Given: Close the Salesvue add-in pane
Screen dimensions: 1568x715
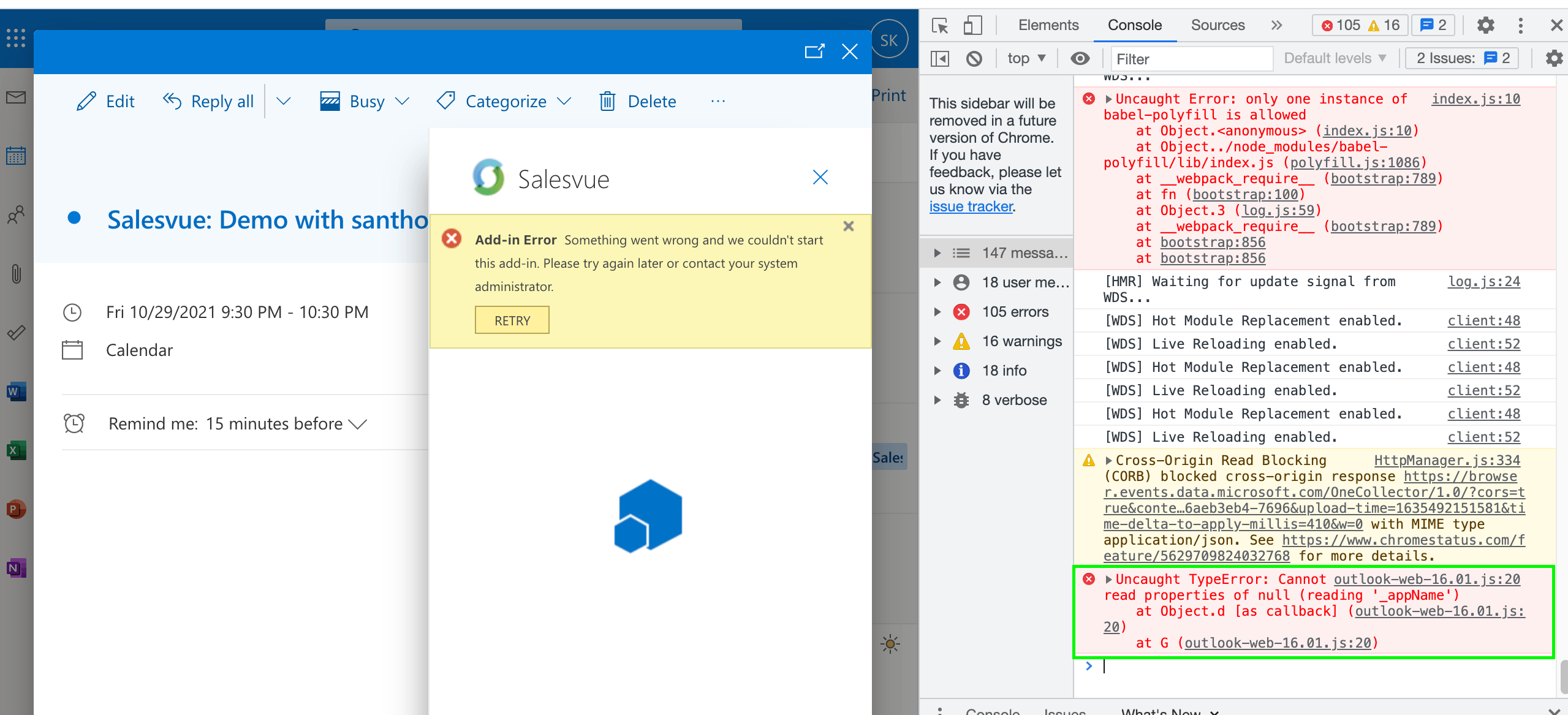Looking at the screenshot, I should pyautogui.click(x=820, y=178).
